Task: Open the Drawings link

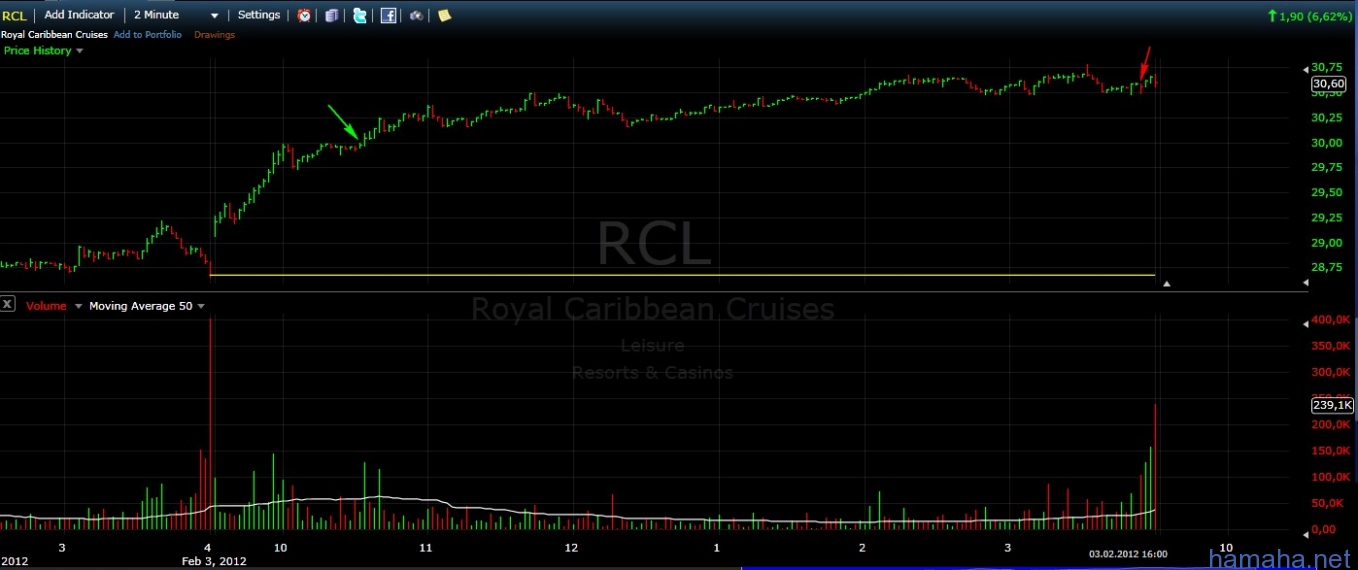Action: pyautogui.click(x=214, y=35)
